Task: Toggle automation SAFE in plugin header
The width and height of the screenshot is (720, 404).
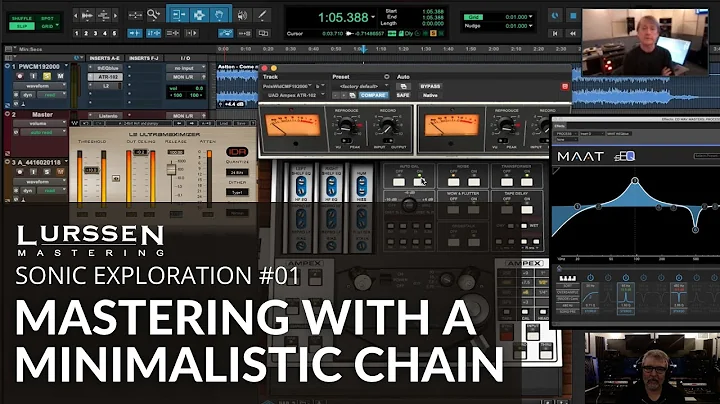Action: tap(403, 95)
